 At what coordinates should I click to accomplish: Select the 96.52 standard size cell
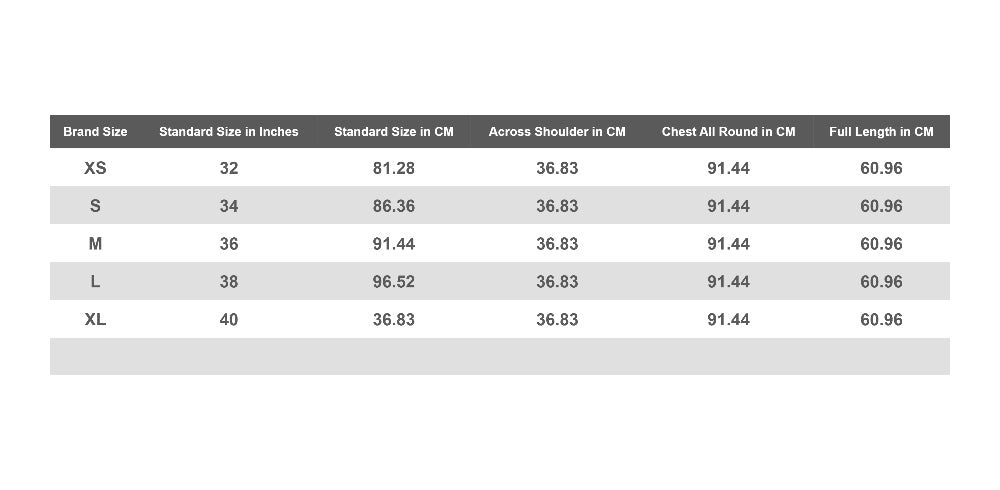393,281
